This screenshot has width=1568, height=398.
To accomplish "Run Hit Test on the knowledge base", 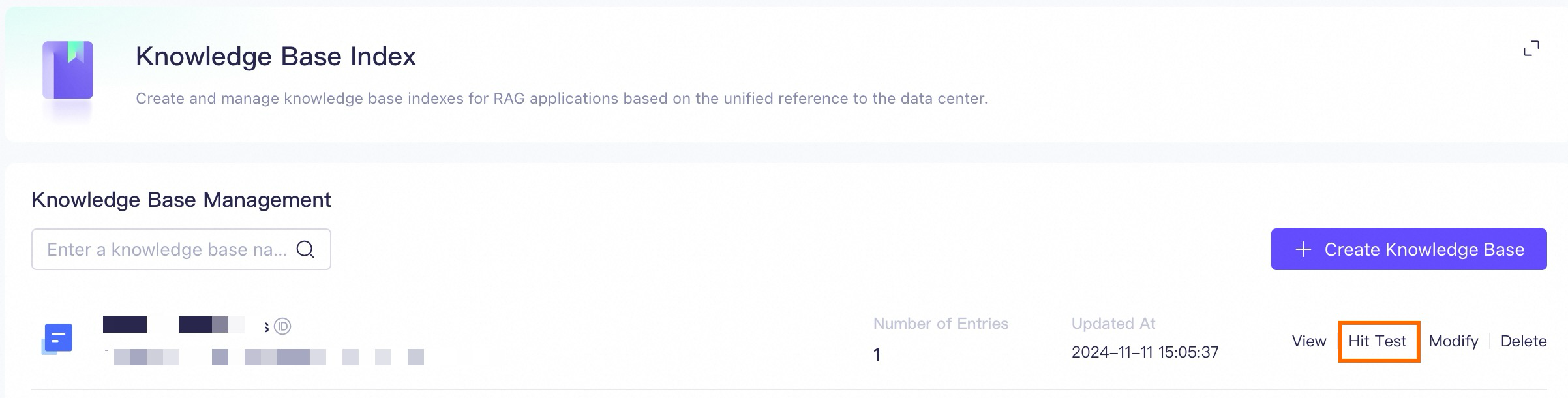I will (x=1377, y=341).
